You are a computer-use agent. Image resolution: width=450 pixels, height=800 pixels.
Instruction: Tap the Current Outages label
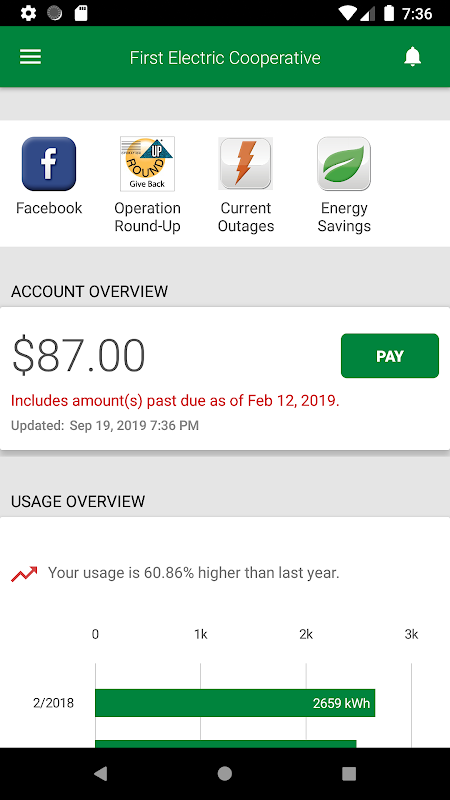(x=246, y=217)
